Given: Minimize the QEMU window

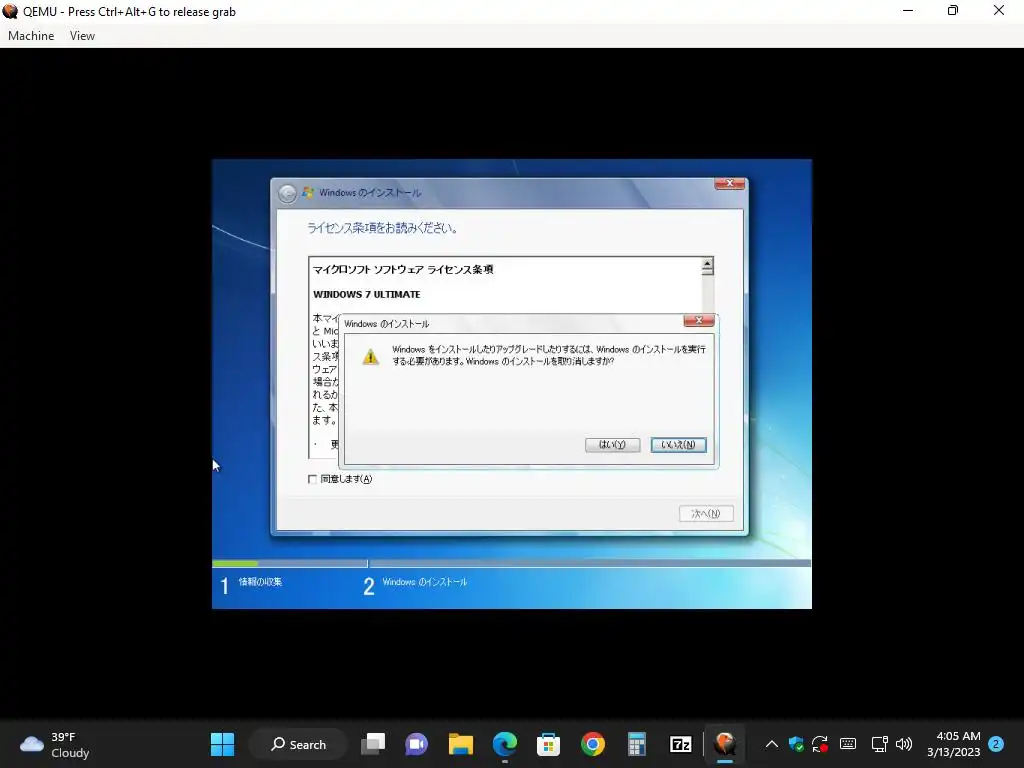Looking at the screenshot, I should (908, 10).
